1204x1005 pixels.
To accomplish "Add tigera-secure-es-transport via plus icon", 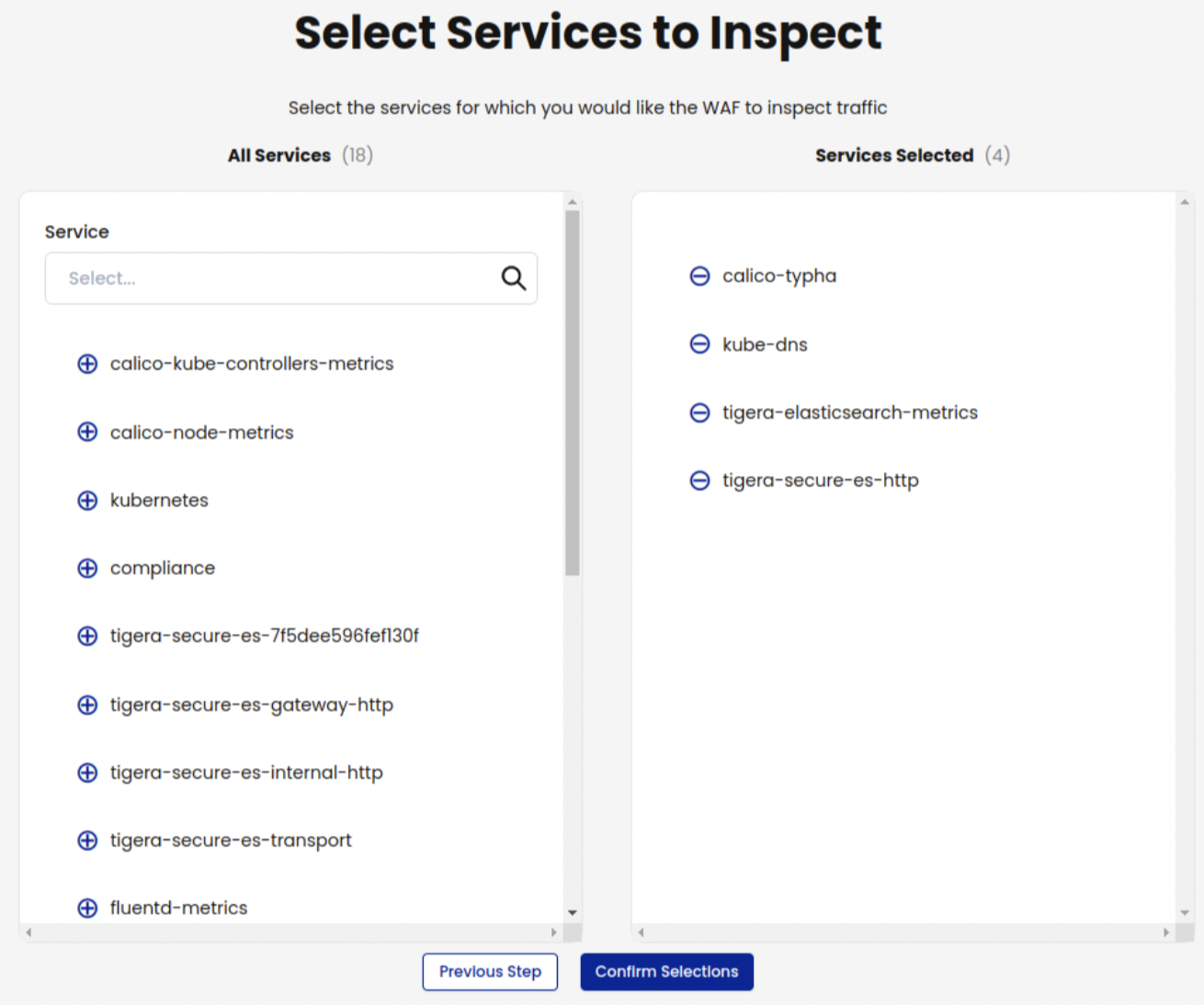I will point(87,841).
